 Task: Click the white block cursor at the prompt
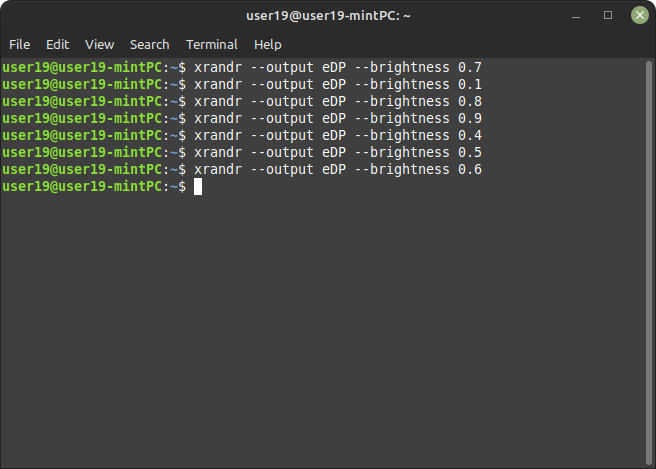click(x=198, y=186)
